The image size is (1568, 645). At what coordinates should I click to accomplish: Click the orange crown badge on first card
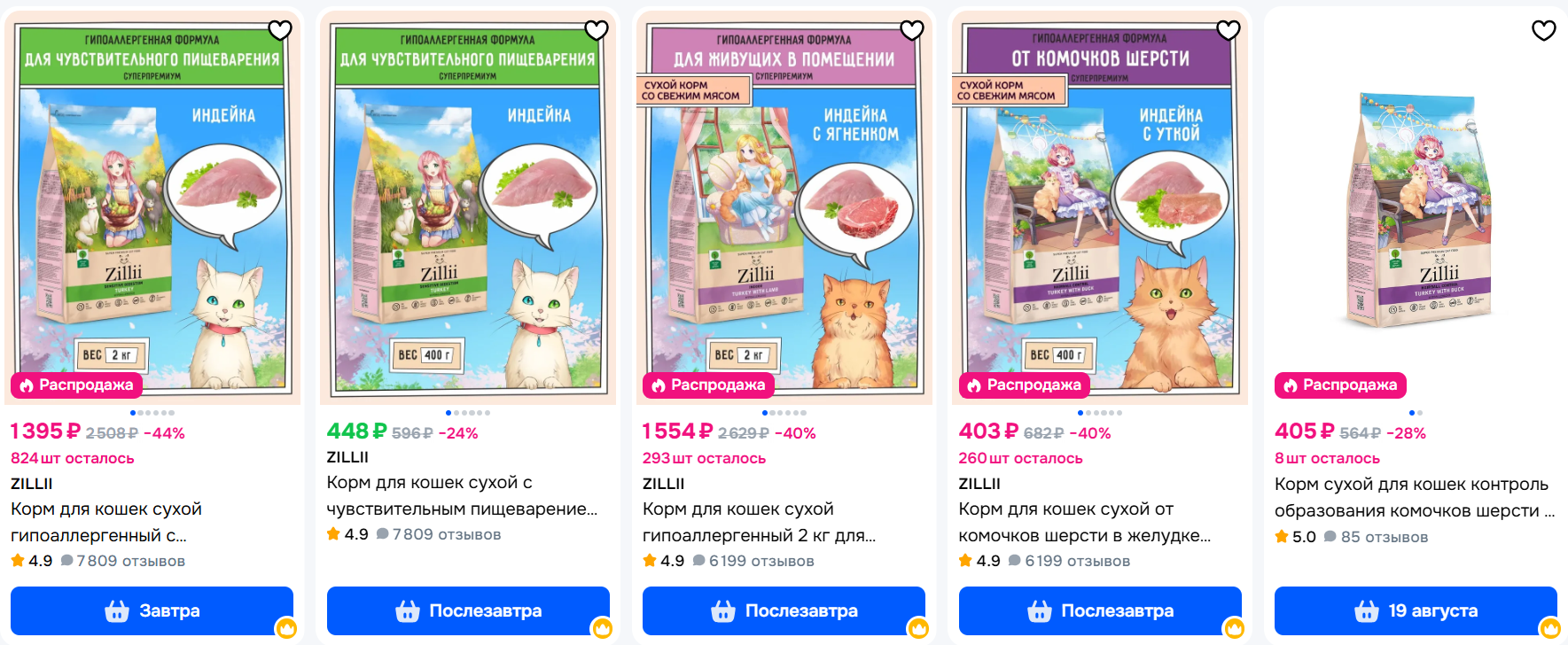[x=286, y=628]
